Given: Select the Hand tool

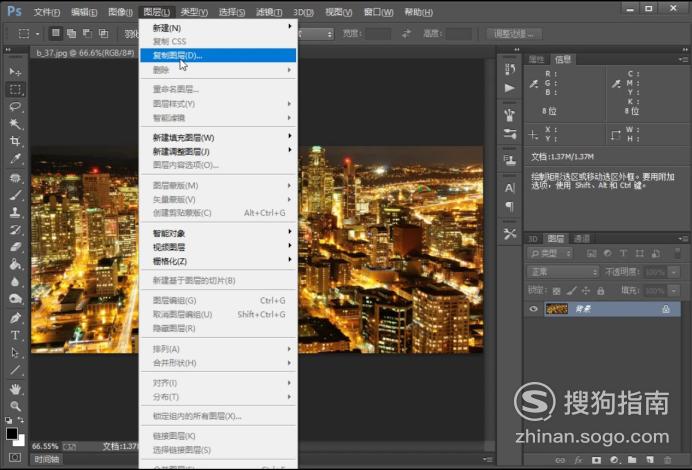Looking at the screenshot, I should pyautogui.click(x=15, y=389).
